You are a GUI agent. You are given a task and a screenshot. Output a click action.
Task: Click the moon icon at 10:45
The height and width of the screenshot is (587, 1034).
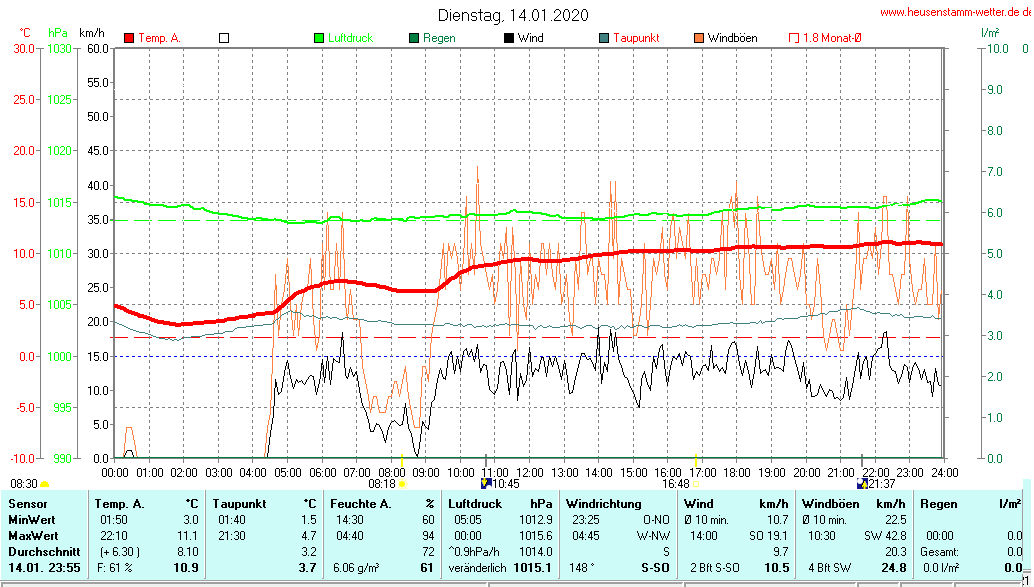(486, 483)
